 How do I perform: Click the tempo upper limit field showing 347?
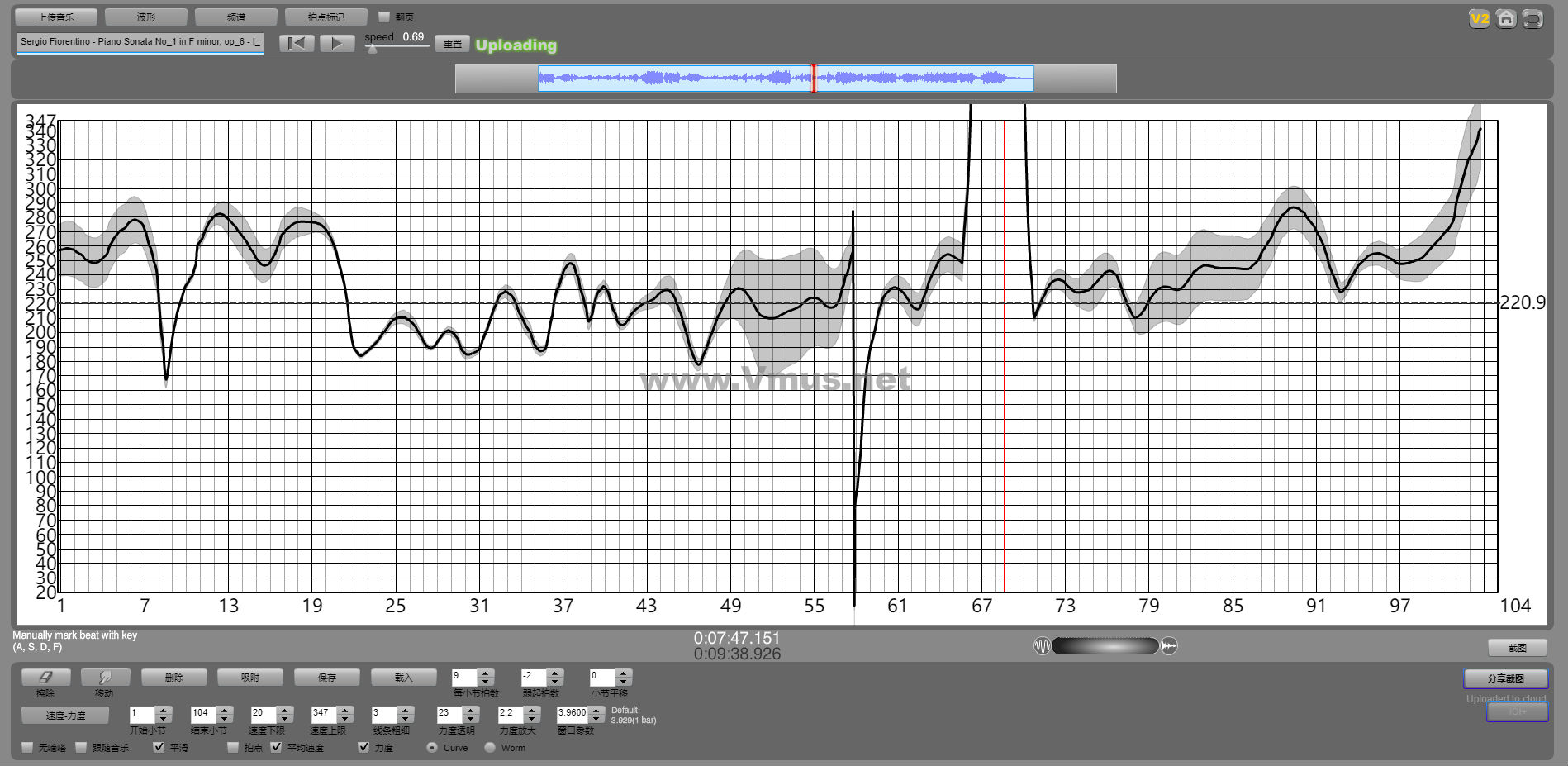[325, 714]
